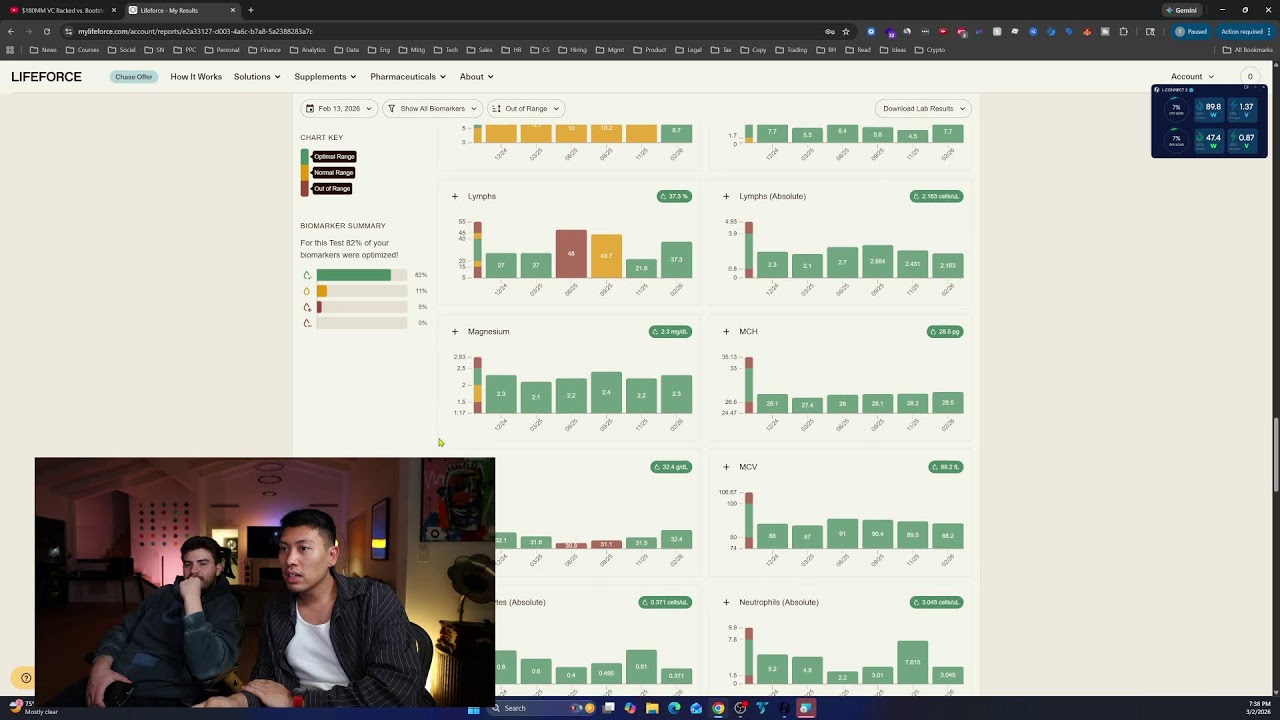Click the Paused profile button
This screenshot has width=1280, height=720.
point(1191,31)
